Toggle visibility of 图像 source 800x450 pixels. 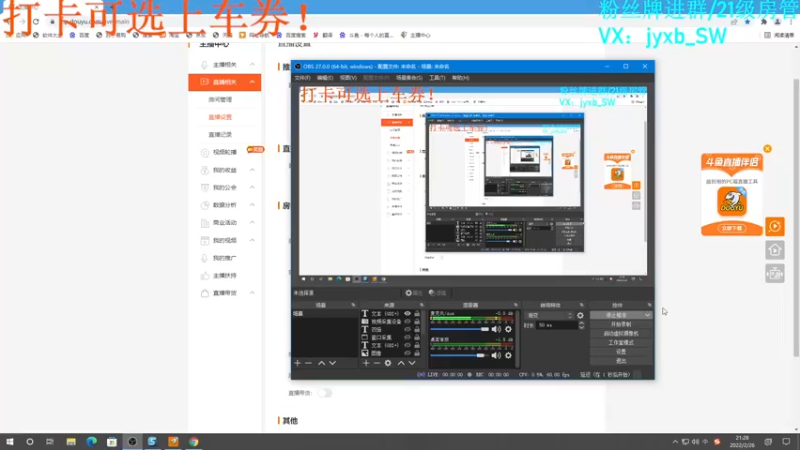(x=407, y=353)
